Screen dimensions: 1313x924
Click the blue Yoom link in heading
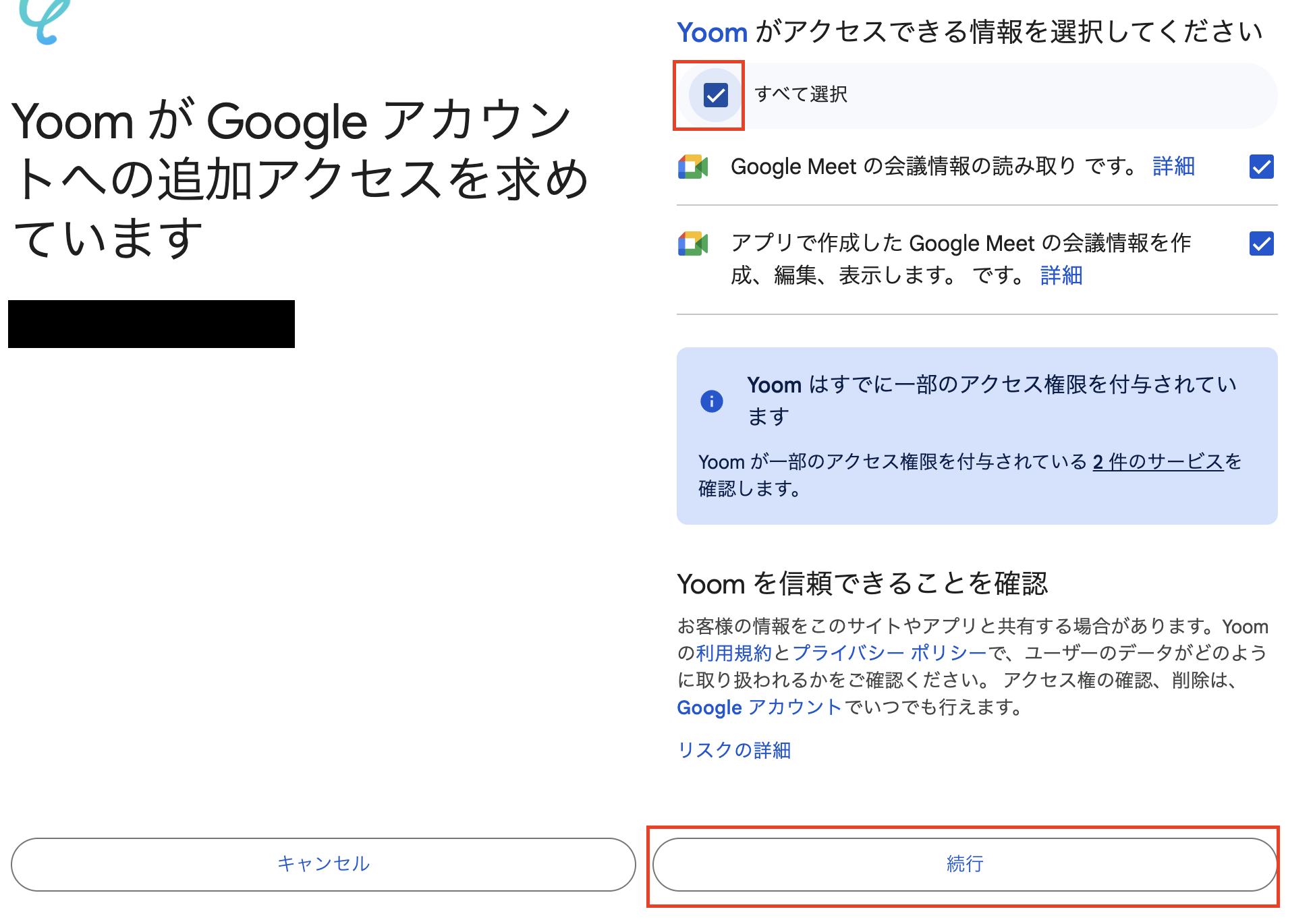[712, 32]
